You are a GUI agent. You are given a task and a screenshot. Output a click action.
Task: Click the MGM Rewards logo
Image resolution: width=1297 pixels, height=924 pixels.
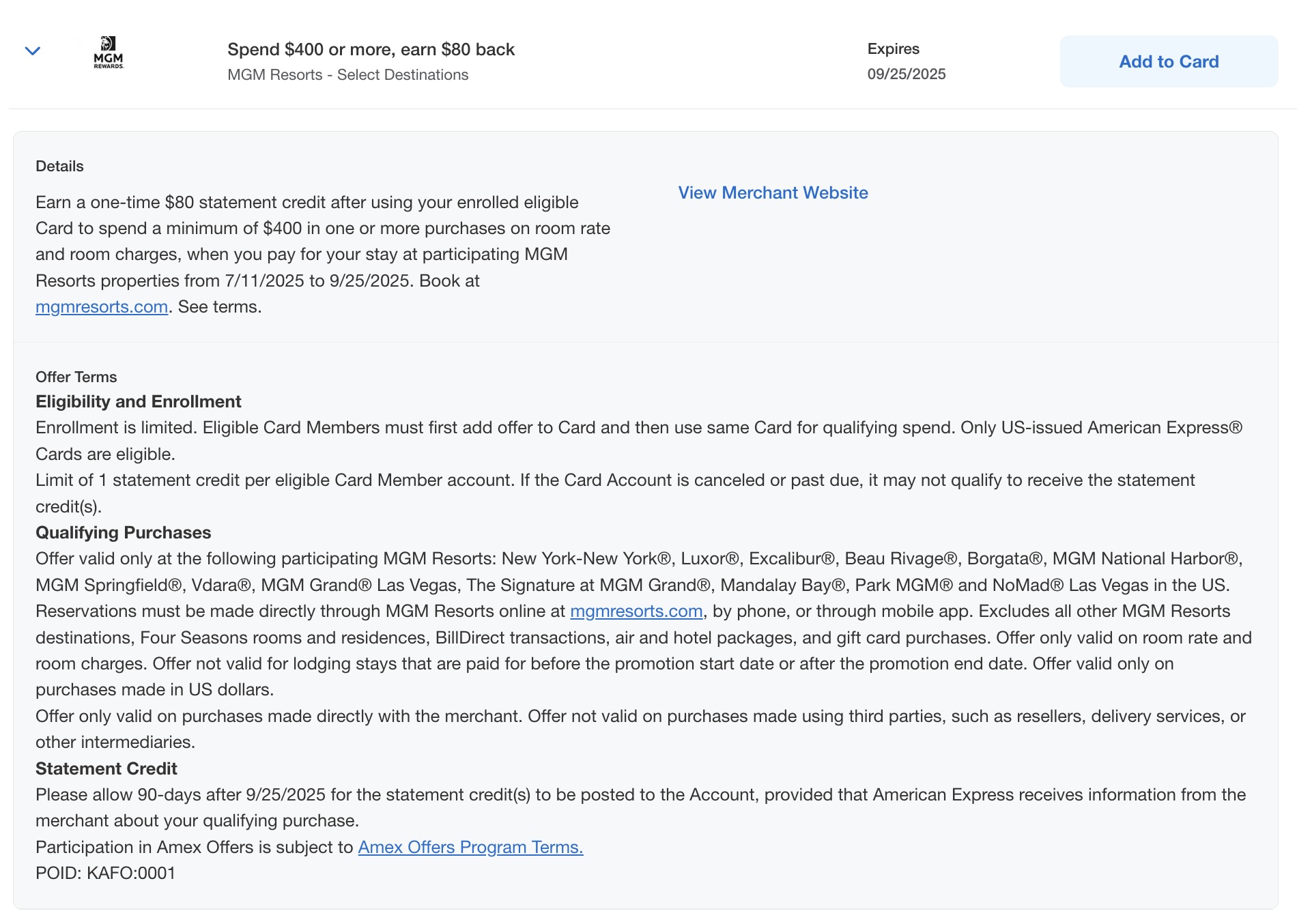109,53
